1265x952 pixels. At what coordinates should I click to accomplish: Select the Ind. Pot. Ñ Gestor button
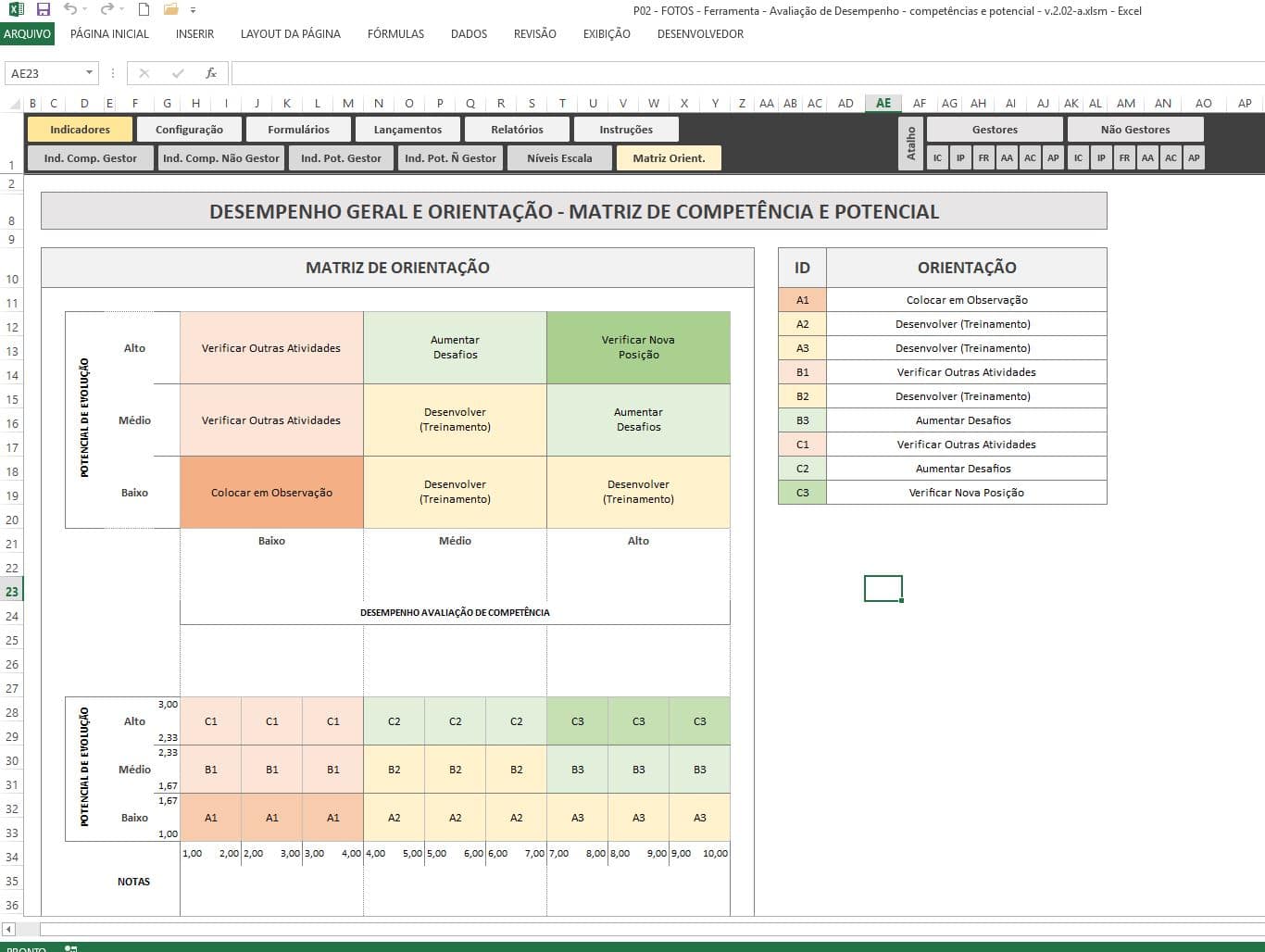point(450,158)
